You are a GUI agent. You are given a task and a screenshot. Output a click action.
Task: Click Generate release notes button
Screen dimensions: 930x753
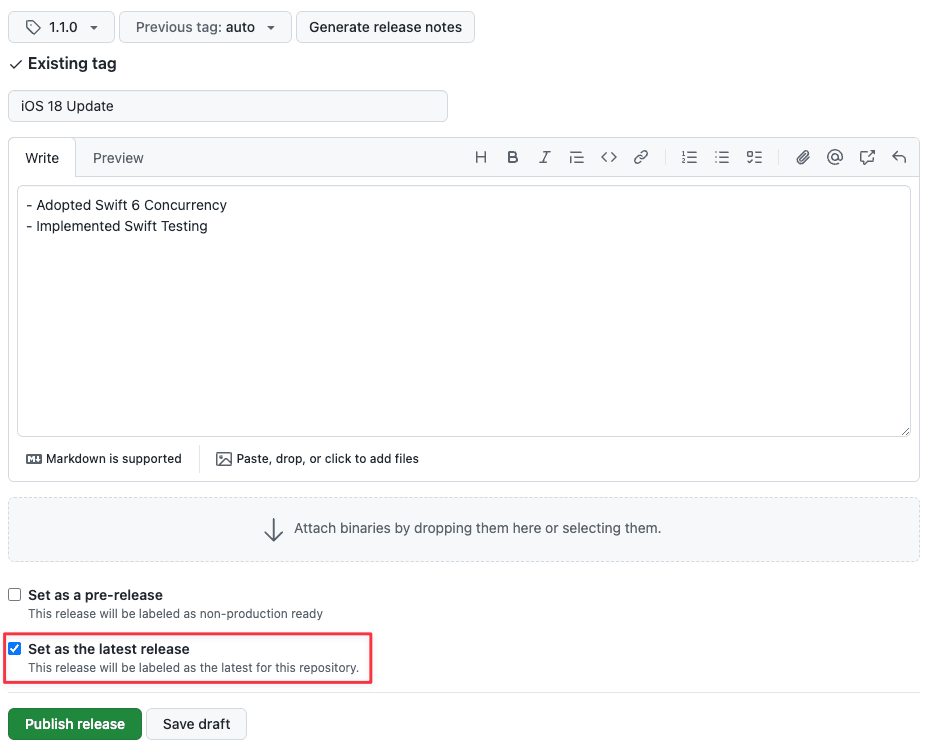pyautogui.click(x=386, y=27)
